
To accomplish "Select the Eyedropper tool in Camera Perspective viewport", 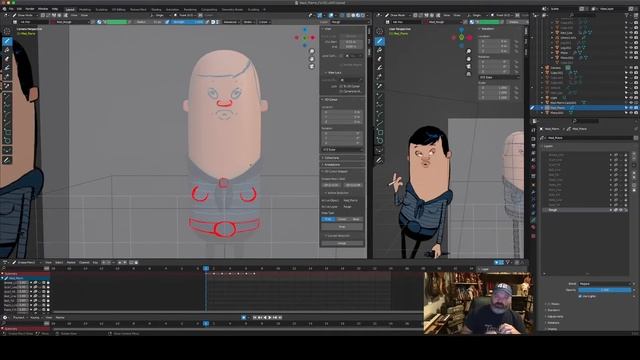I will [7, 86].
